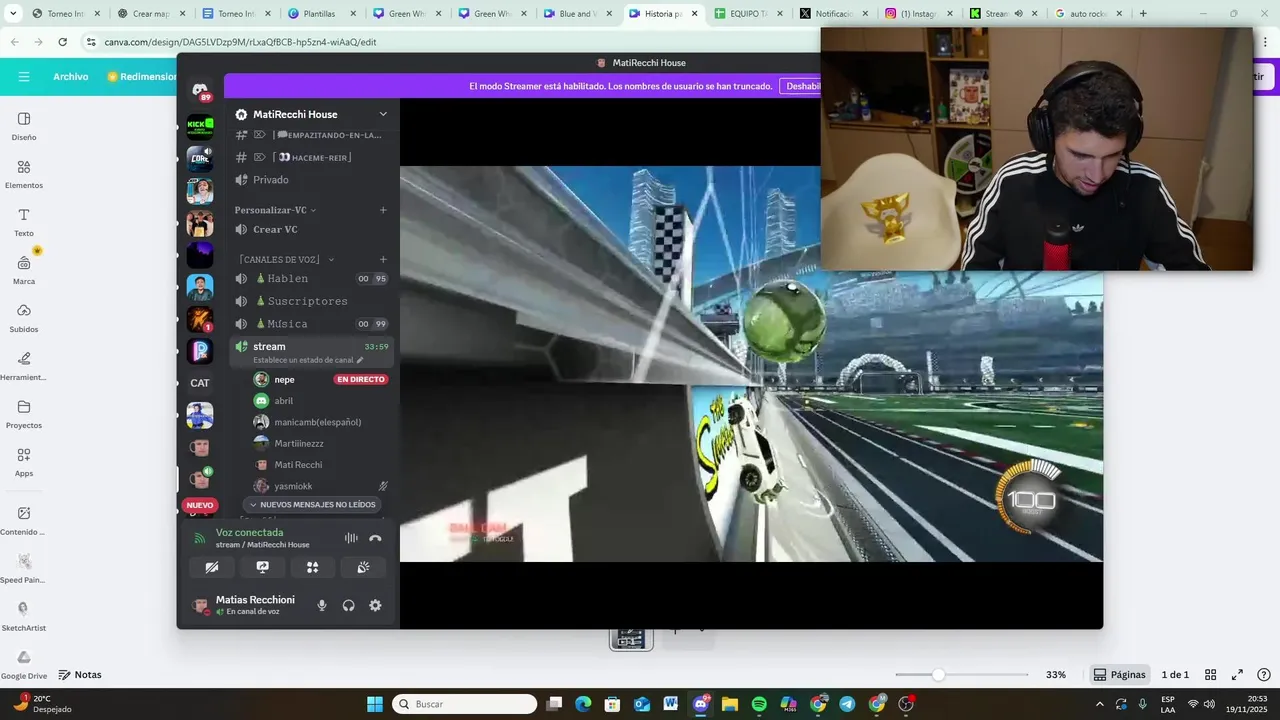Enter Canva fullscreen presentation mode

[1237, 675]
